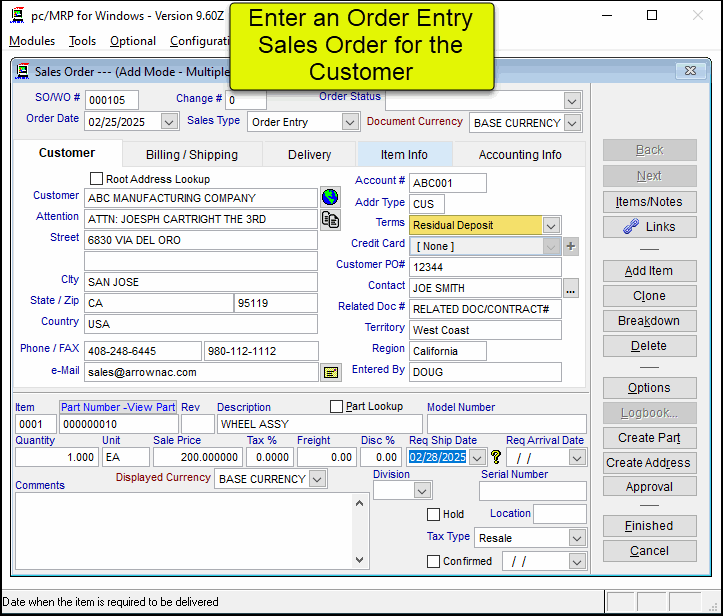
Task: Toggle the Root Address Lookup checkbox
Action: [96, 178]
